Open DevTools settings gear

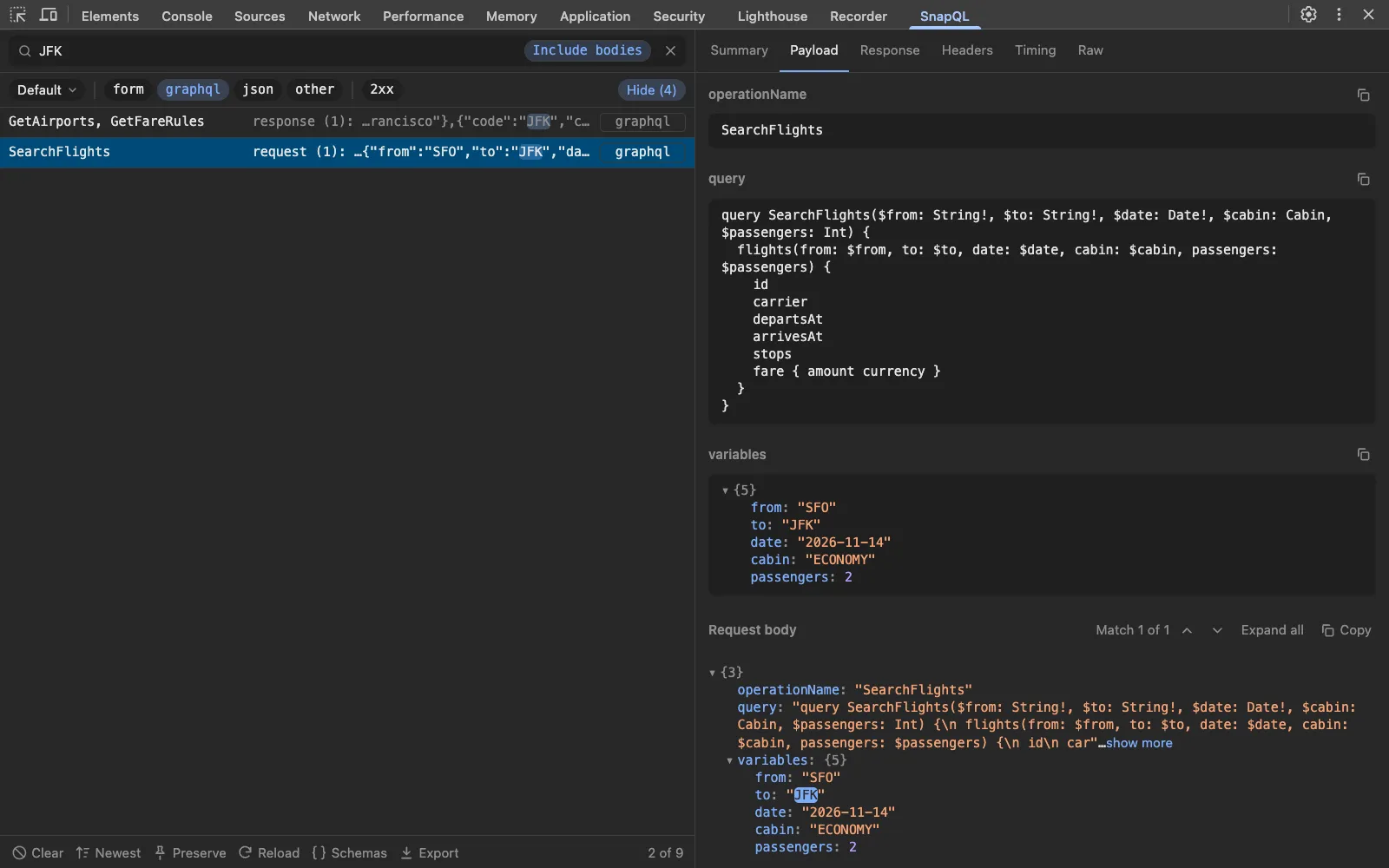(x=1308, y=15)
